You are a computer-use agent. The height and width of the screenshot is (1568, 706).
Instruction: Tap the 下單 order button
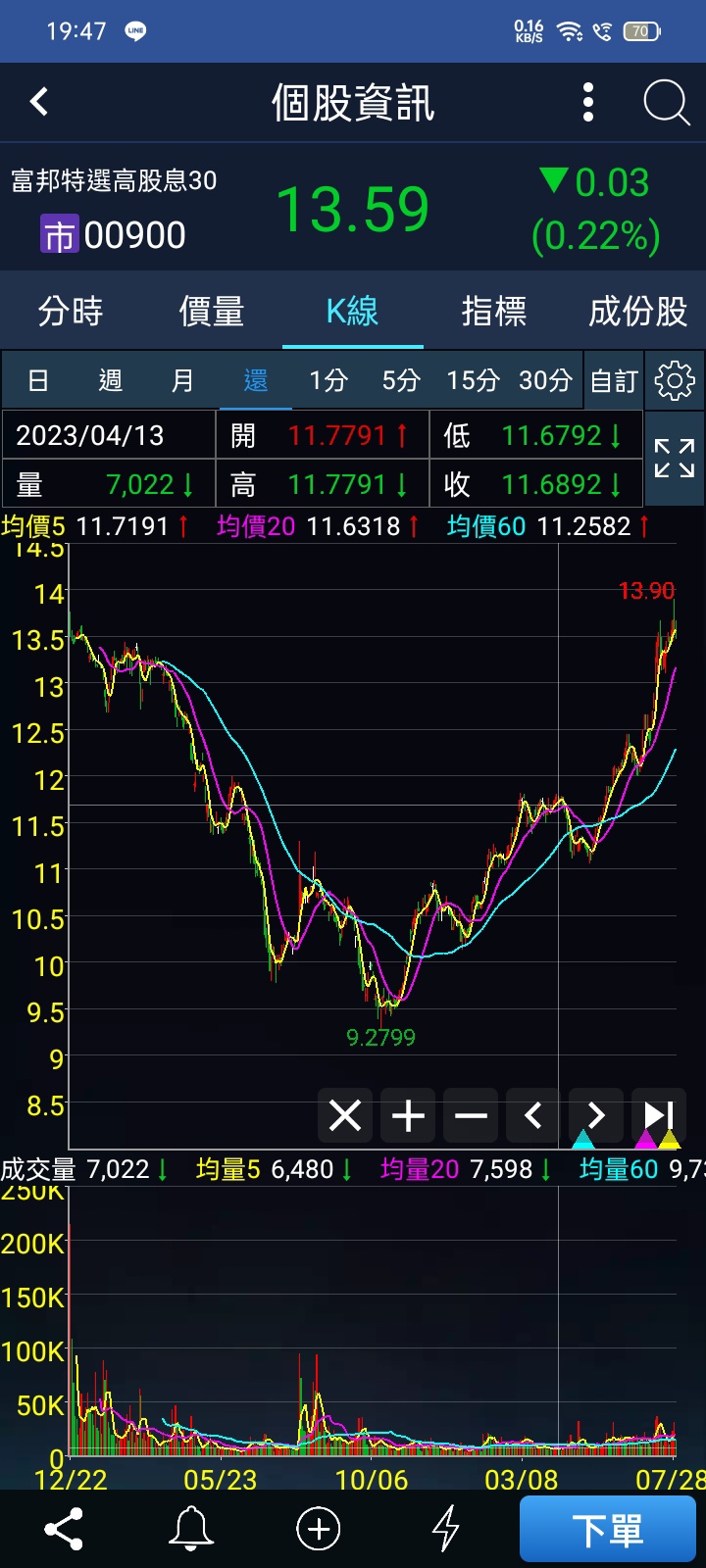pos(608,1529)
